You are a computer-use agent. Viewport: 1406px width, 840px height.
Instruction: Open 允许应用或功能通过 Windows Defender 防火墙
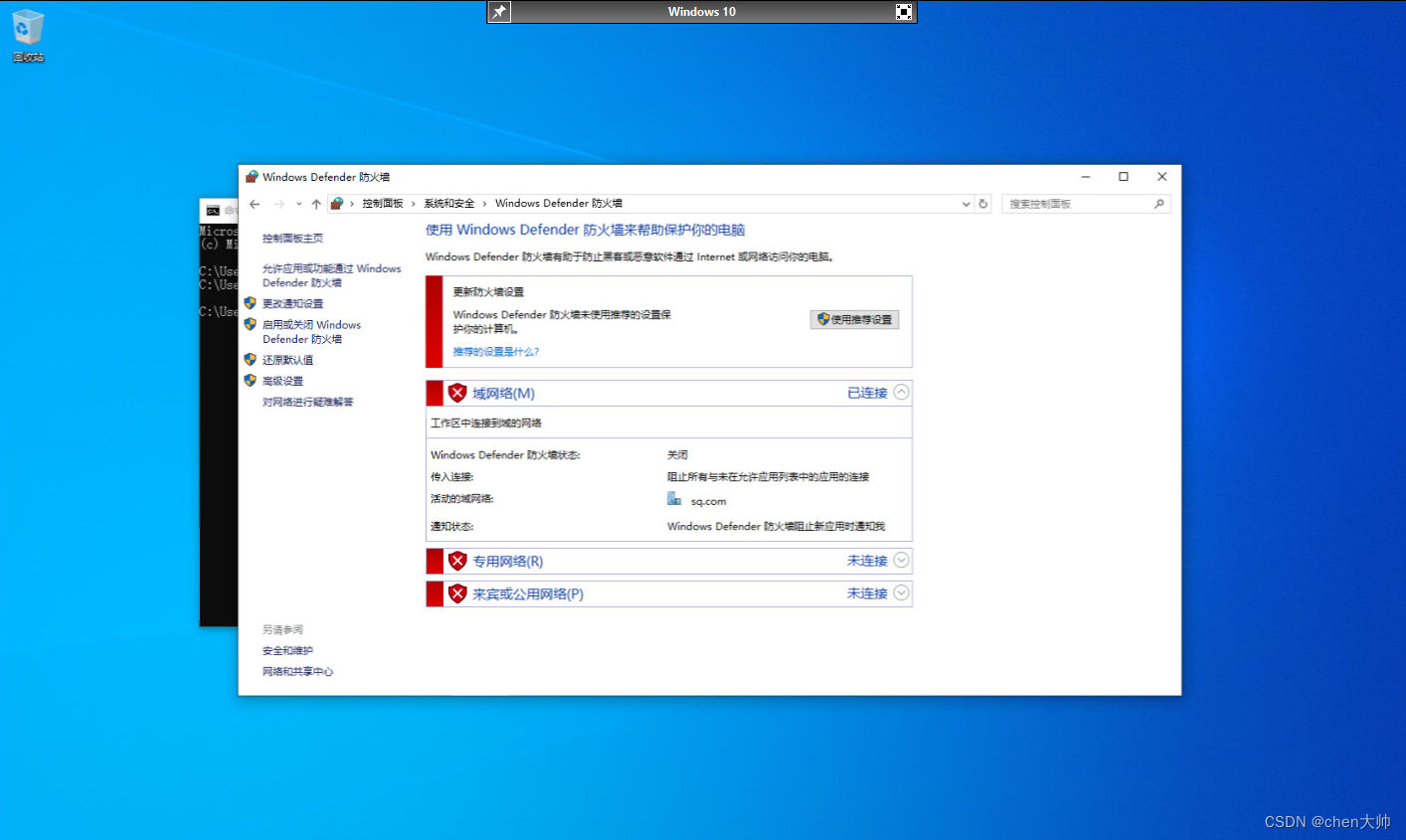(332, 275)
